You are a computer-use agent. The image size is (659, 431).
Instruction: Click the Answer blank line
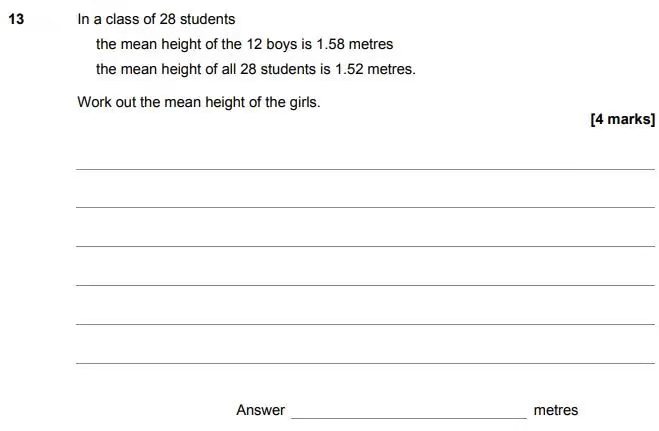[x=409, y=418]
